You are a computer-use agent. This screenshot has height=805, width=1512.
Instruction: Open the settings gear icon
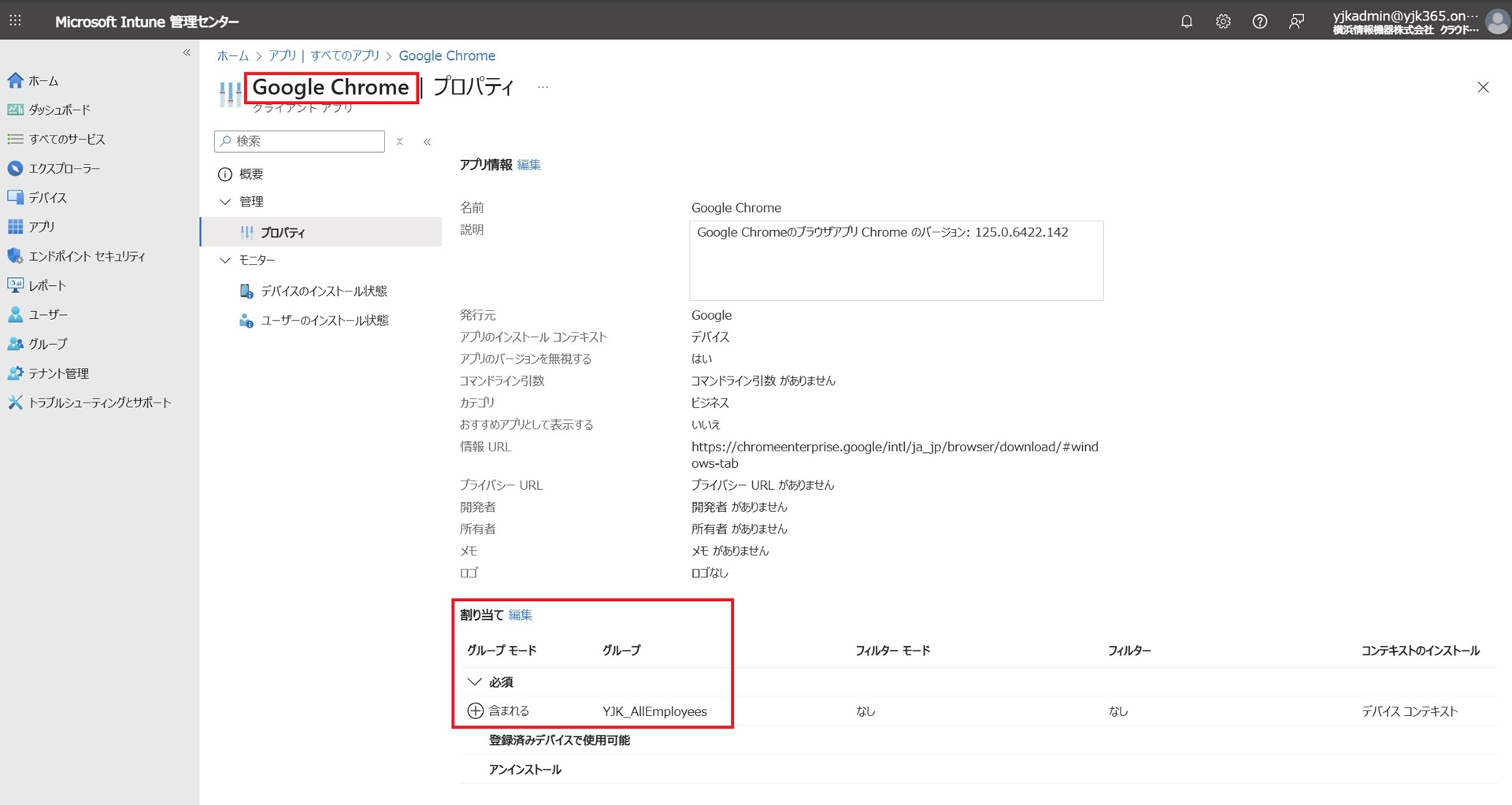(x=1223, y=21)
